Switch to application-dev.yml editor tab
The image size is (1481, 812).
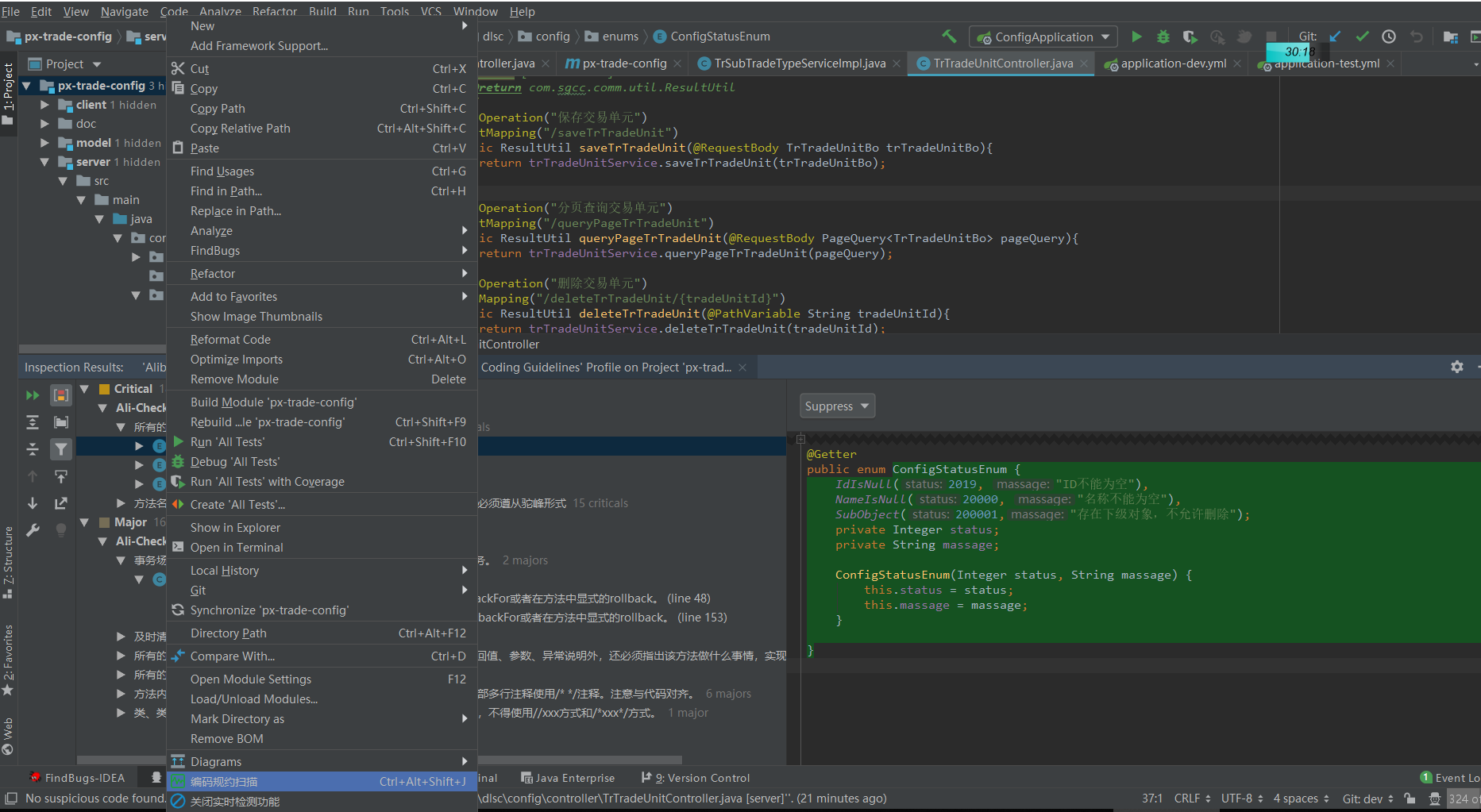coord(1173,63)
